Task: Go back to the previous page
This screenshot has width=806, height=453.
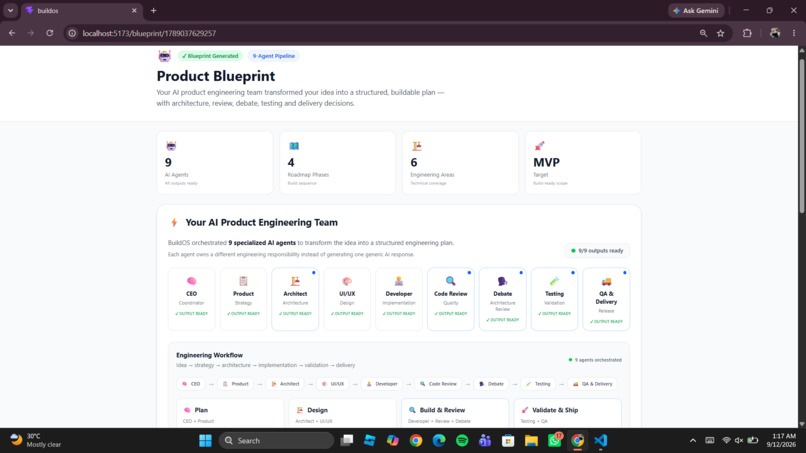Action: point(12,33)
